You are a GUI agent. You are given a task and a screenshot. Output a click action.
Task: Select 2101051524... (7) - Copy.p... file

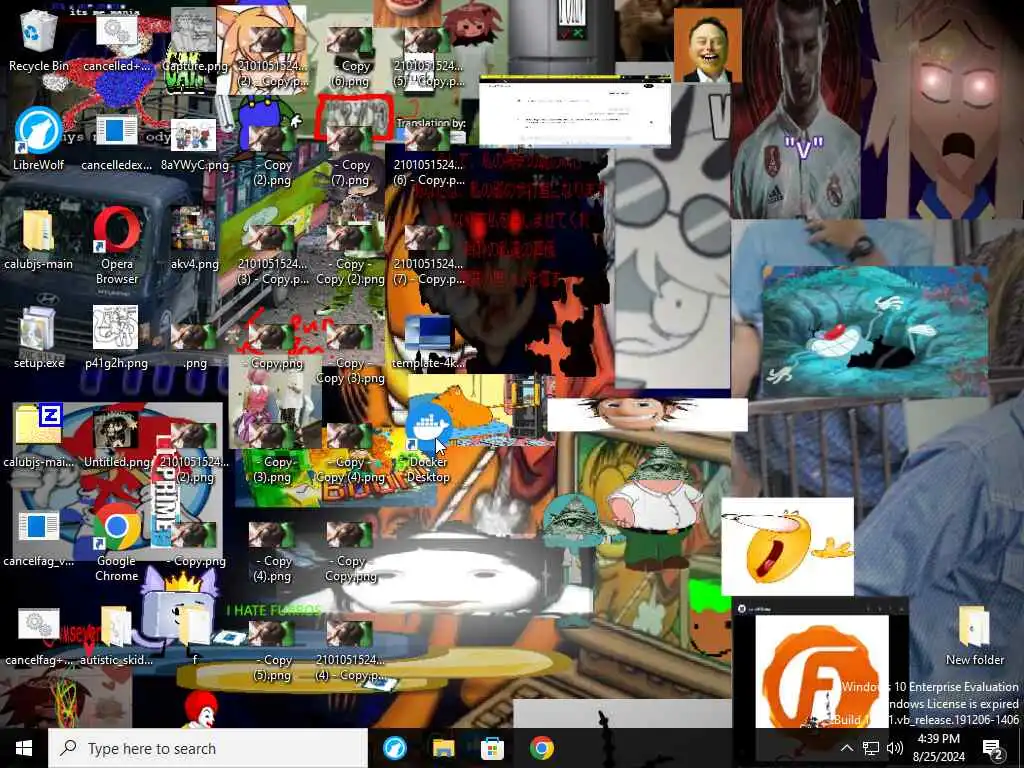[428, 256]
